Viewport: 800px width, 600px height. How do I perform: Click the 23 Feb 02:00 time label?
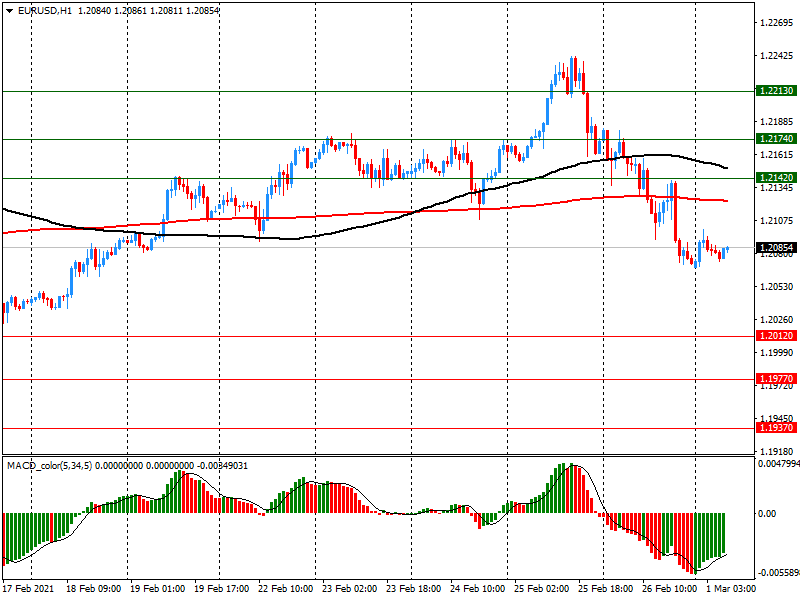(349, 589)
